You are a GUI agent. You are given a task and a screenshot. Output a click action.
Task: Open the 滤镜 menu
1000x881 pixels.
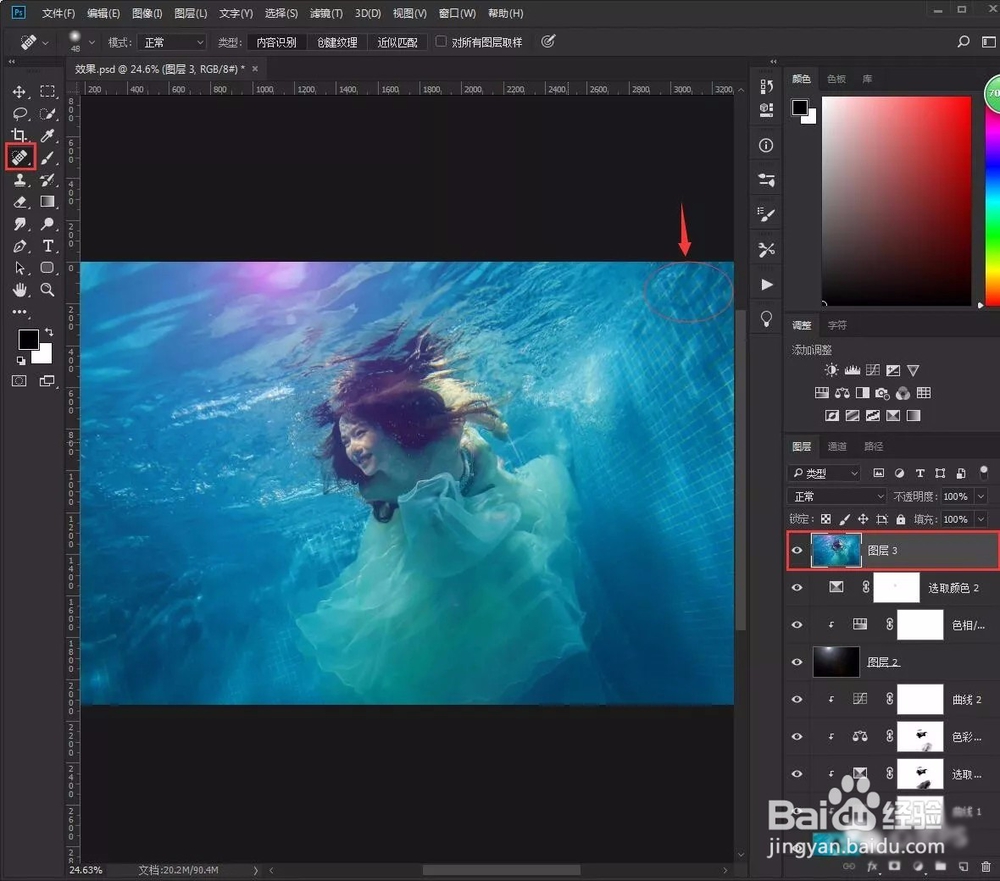tap(324, 13)
